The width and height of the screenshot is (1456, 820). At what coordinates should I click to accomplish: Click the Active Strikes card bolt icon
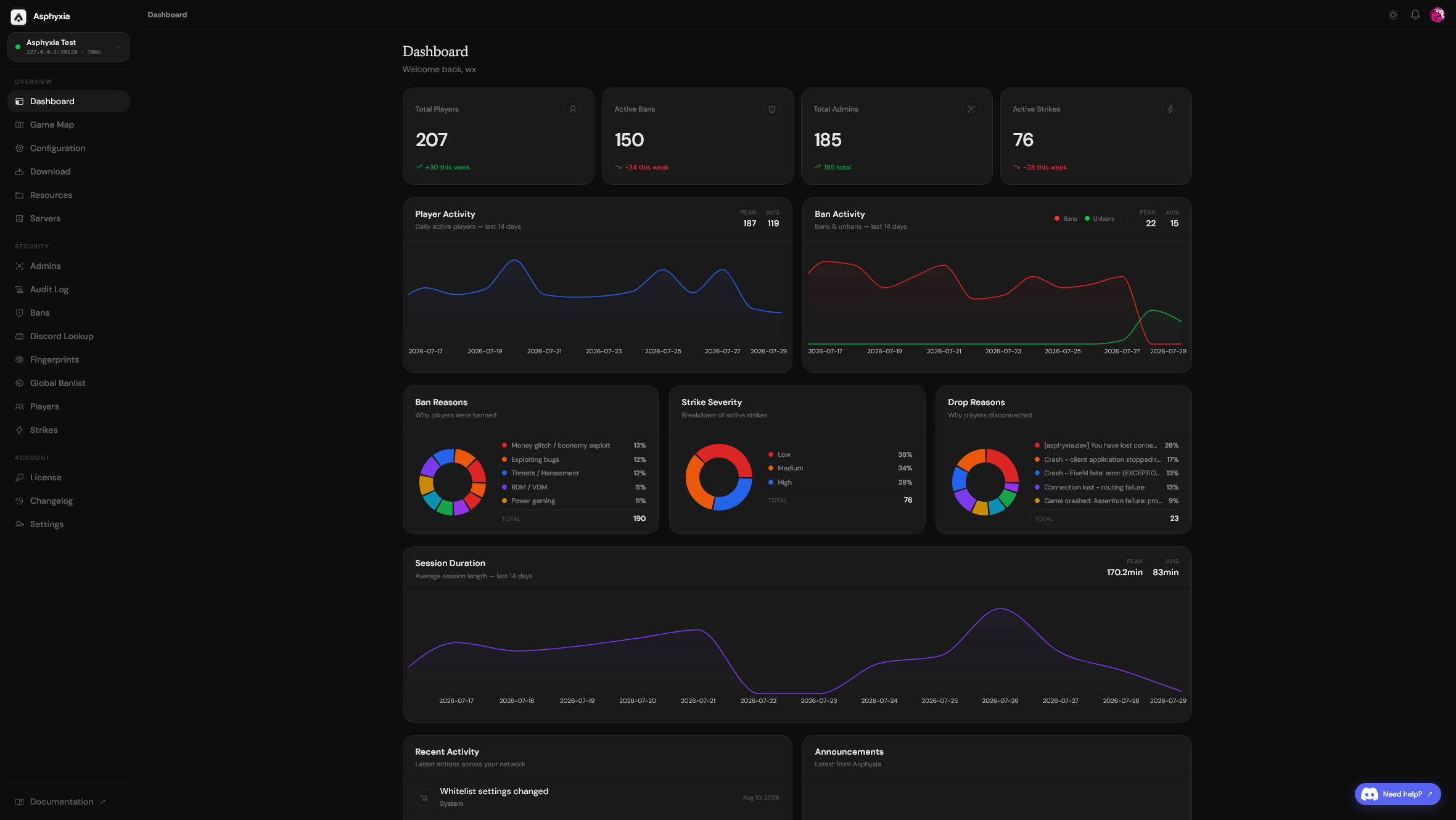pos(1170,109)
